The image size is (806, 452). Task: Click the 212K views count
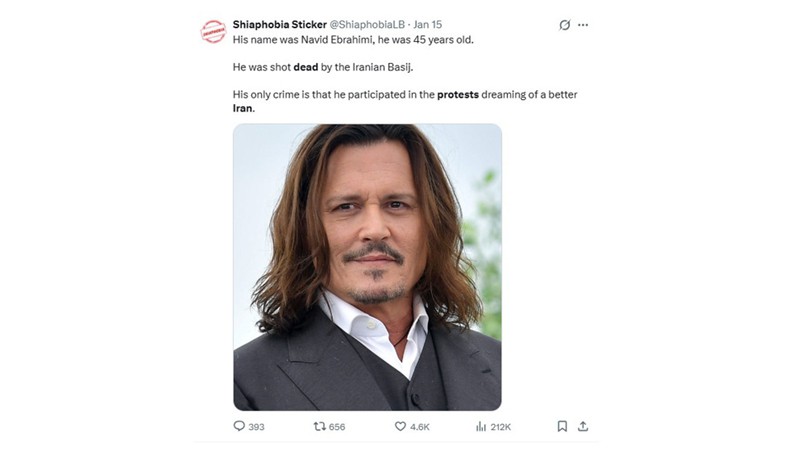coord(500,427)
